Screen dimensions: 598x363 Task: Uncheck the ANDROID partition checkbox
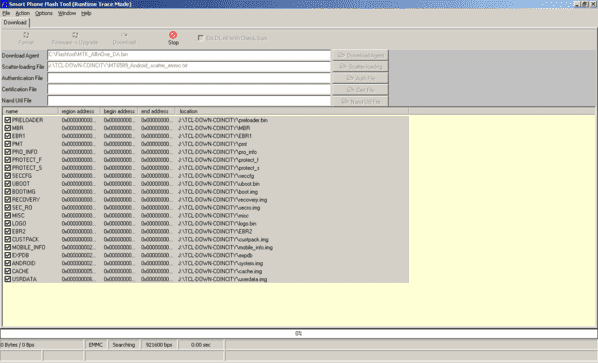click(8, 263)
